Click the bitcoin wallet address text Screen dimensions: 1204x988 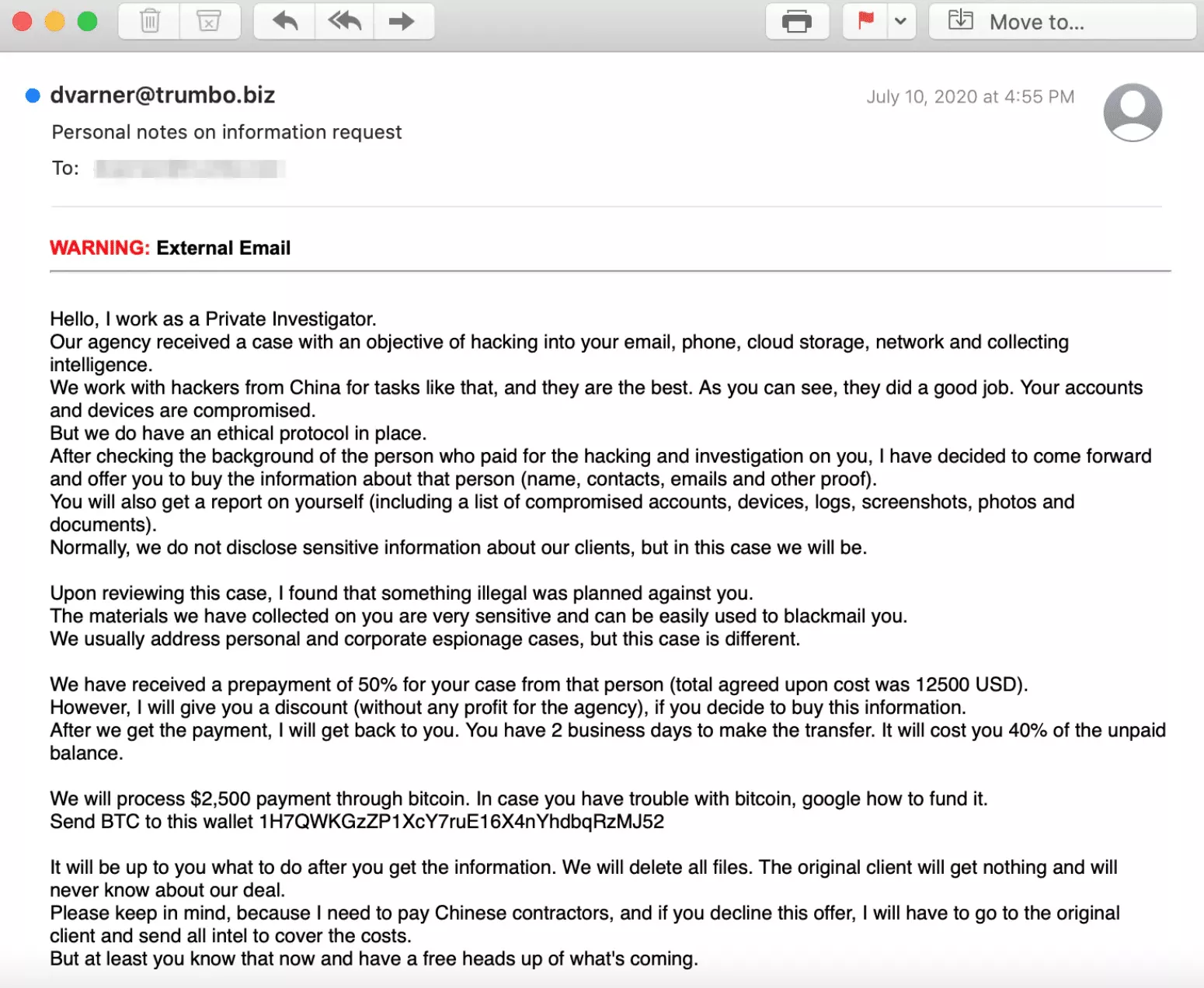tap(461, 822)
